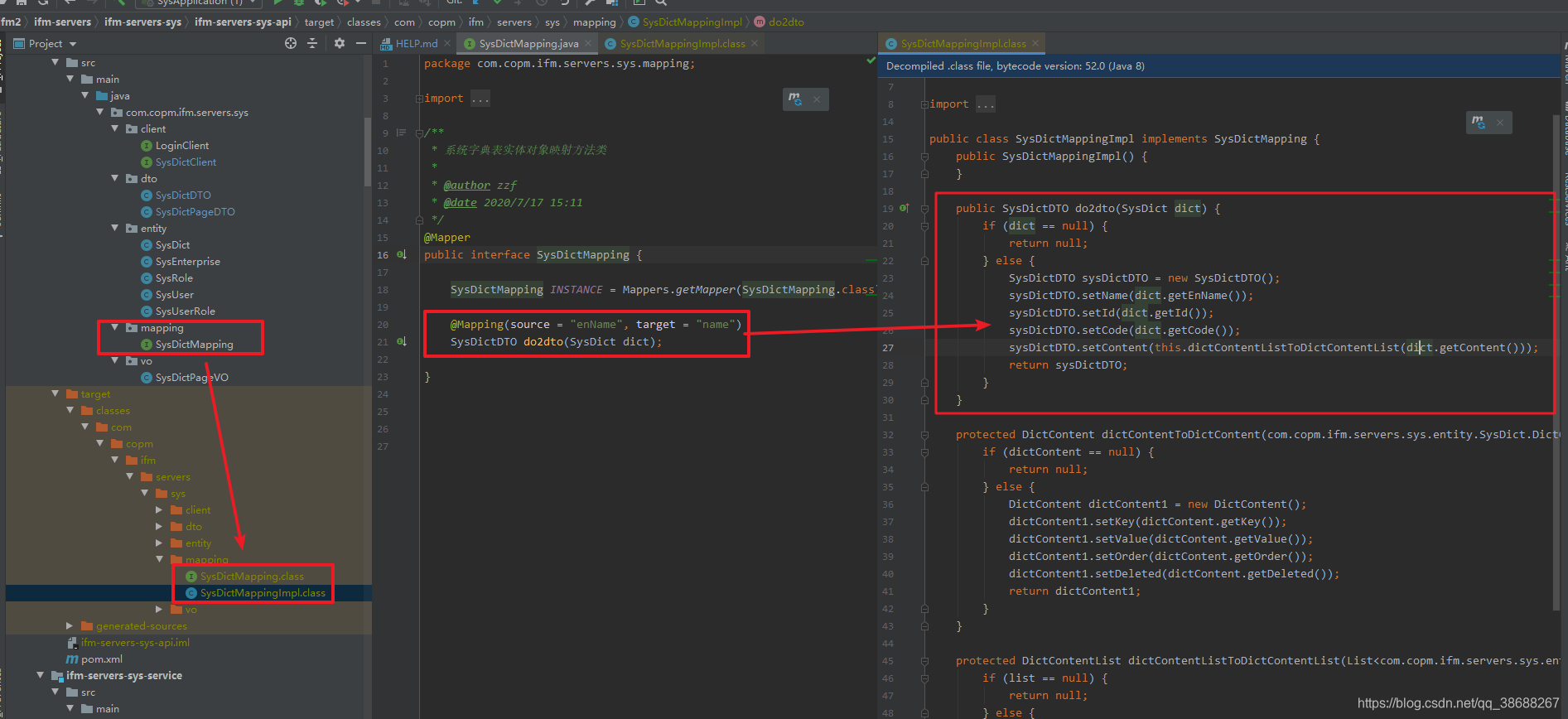This screenshot has width=1568, height=719.
Task: Select SysDictPageDTO in project tree
Action: coord(195,212)
